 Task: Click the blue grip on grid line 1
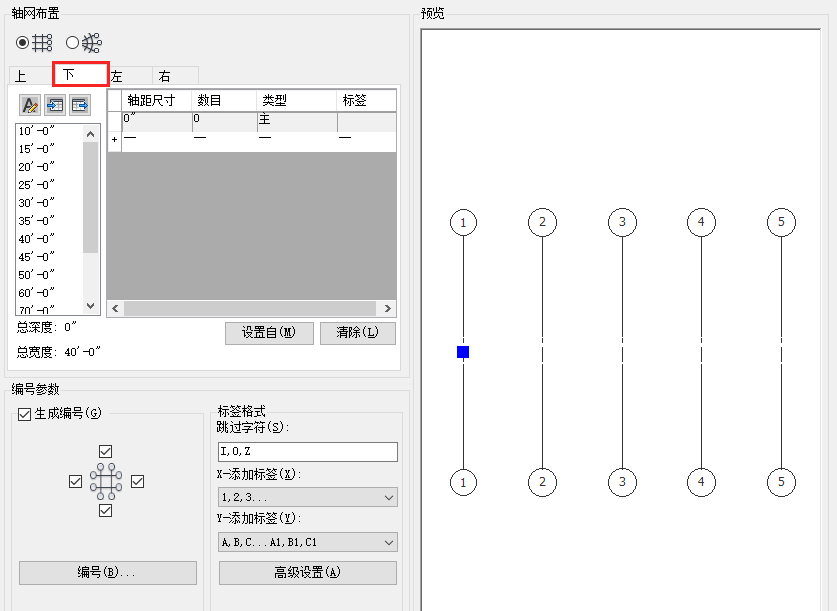(x=463, y=352)
